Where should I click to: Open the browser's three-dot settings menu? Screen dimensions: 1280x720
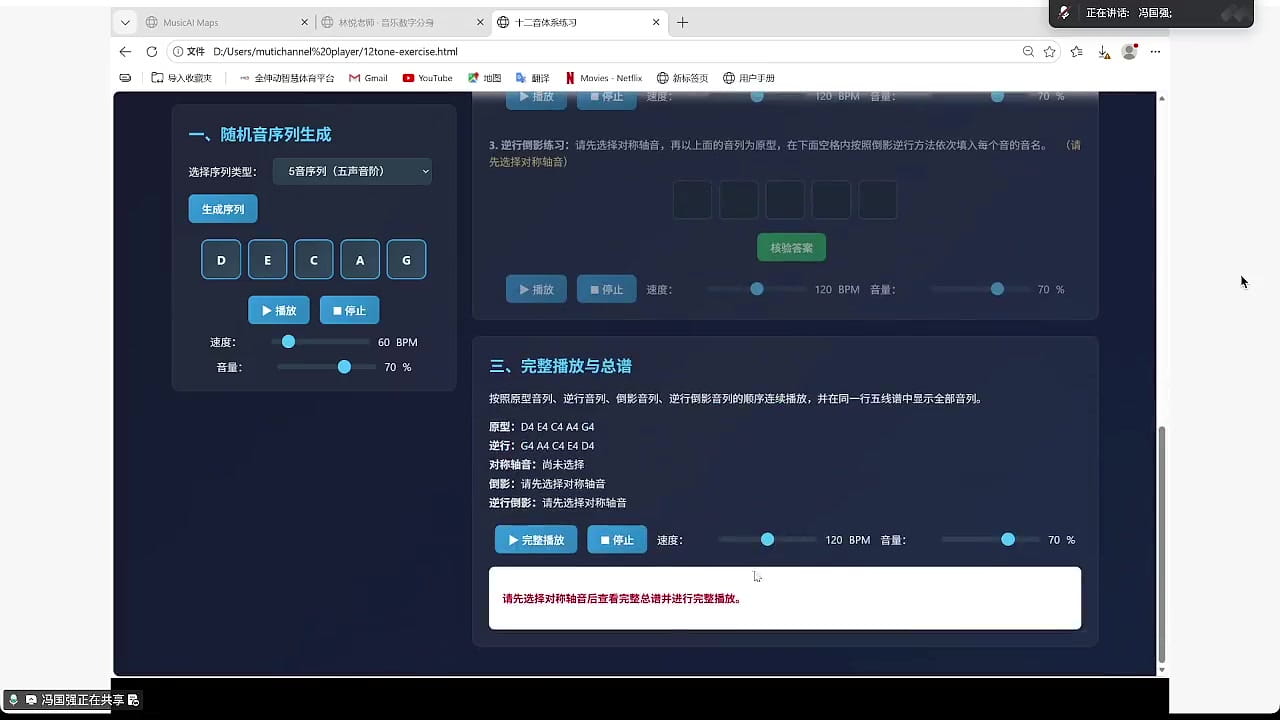pos(1155,51)
